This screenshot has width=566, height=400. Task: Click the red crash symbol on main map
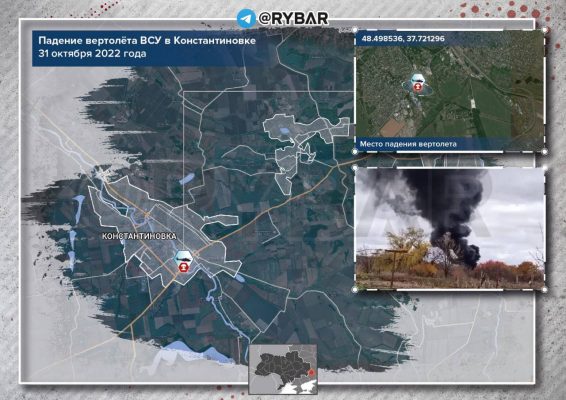click(x=184, y=268)
